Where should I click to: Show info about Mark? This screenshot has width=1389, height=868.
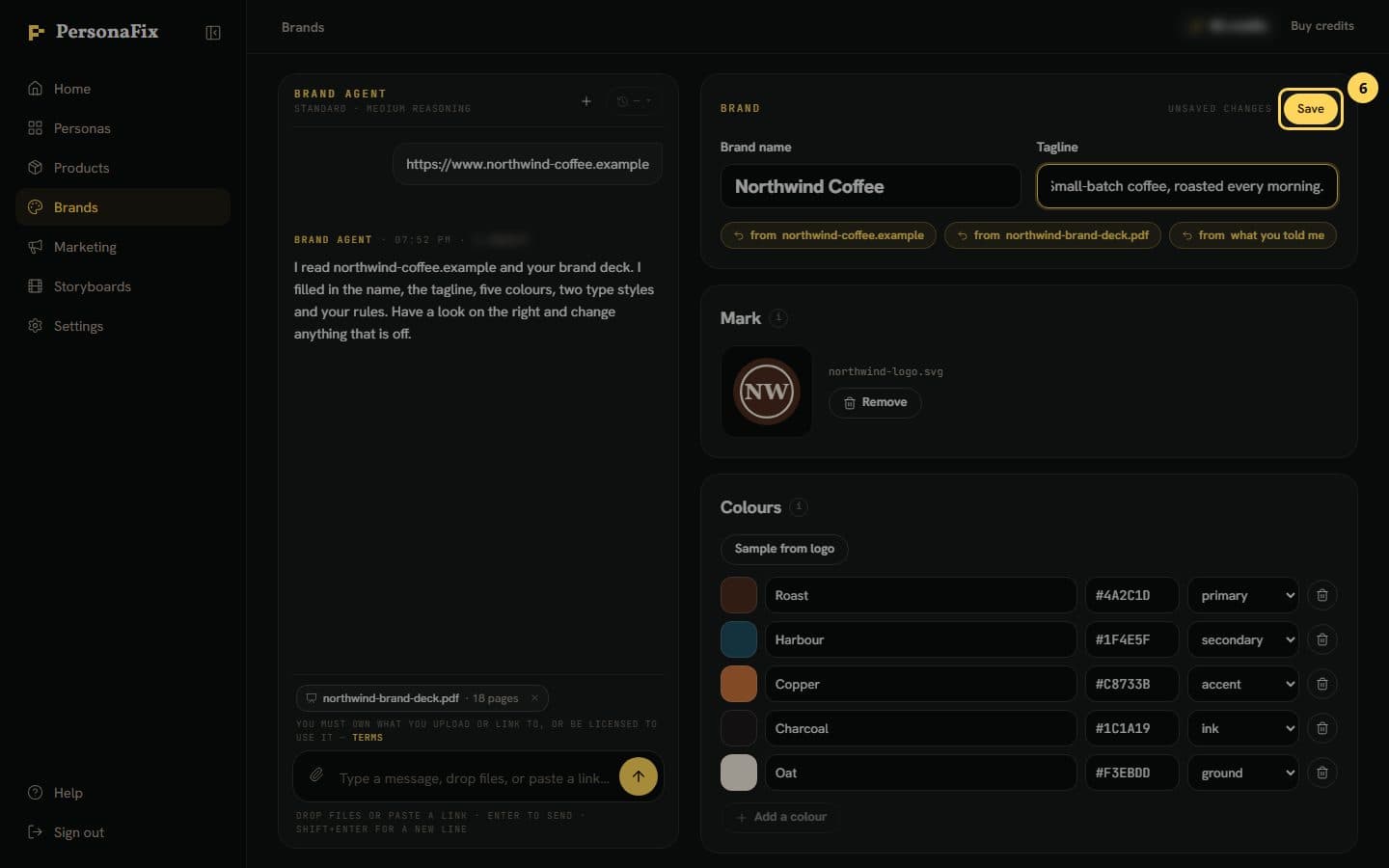coord(779,317)
